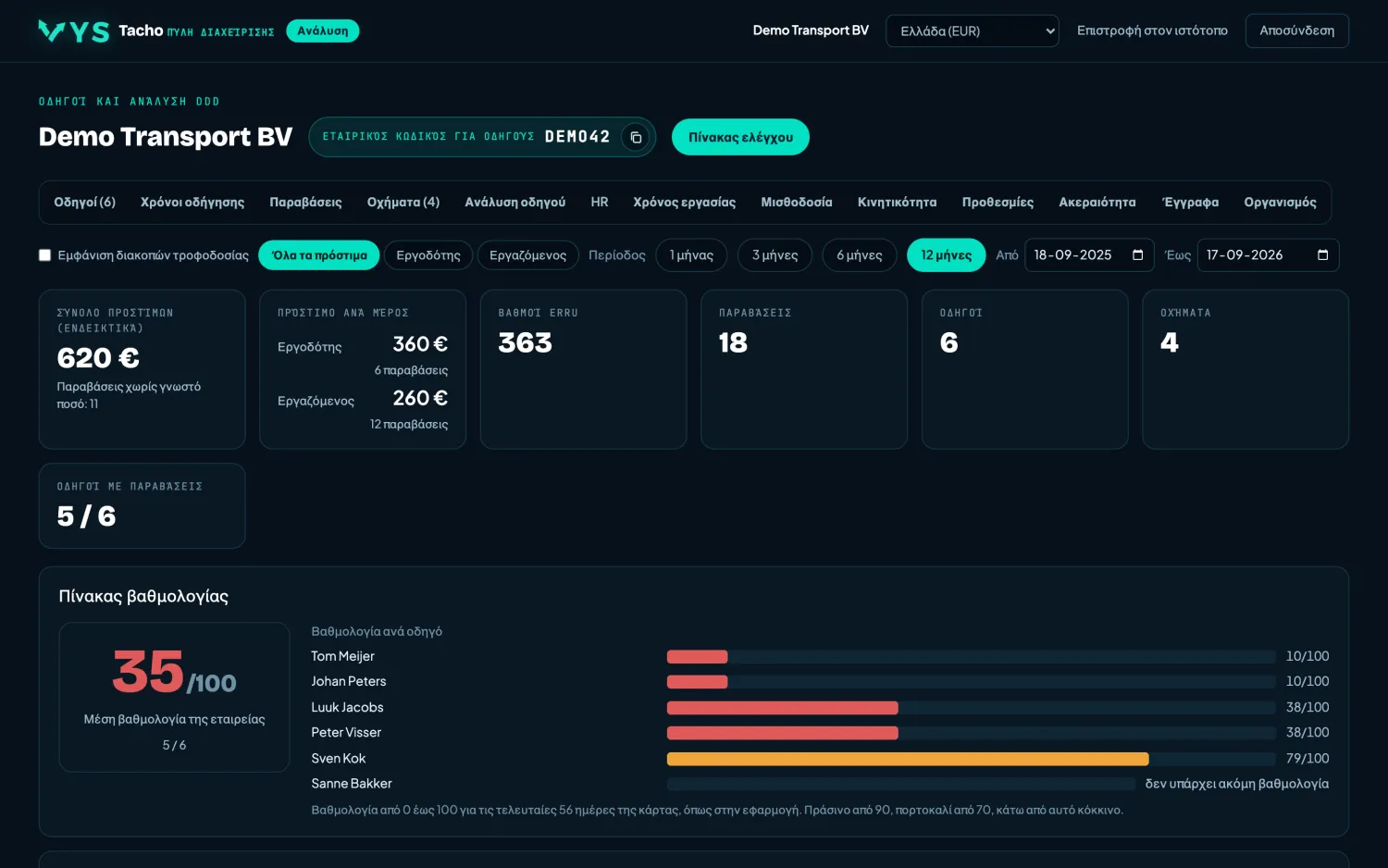Click the Από date field 18-09-2025

pyautogui.click(x=1089, y=255)
